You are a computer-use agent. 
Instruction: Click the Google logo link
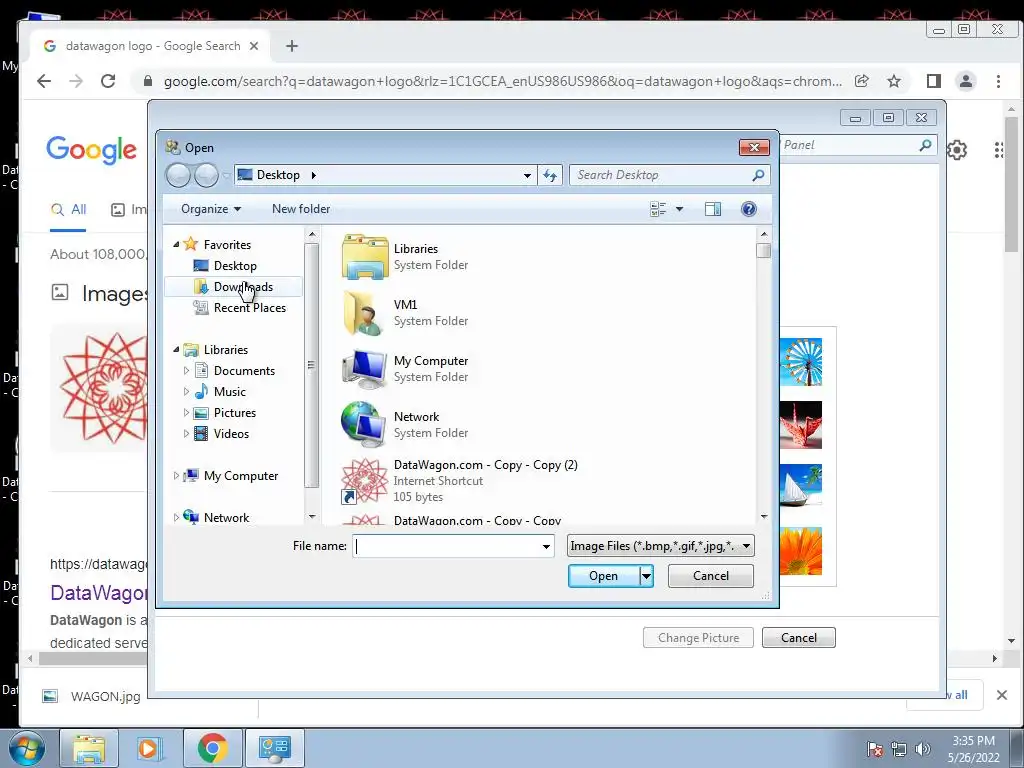[x=91, y=150]
